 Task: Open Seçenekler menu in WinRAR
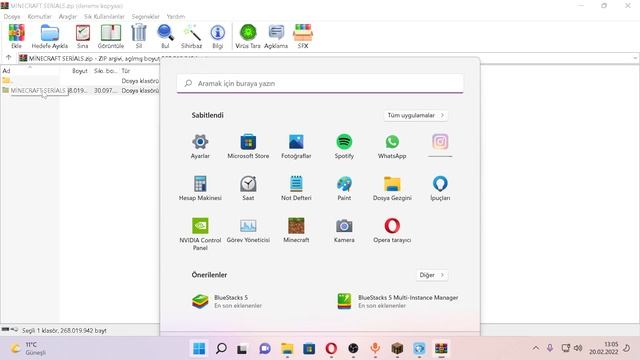(145, 16)
